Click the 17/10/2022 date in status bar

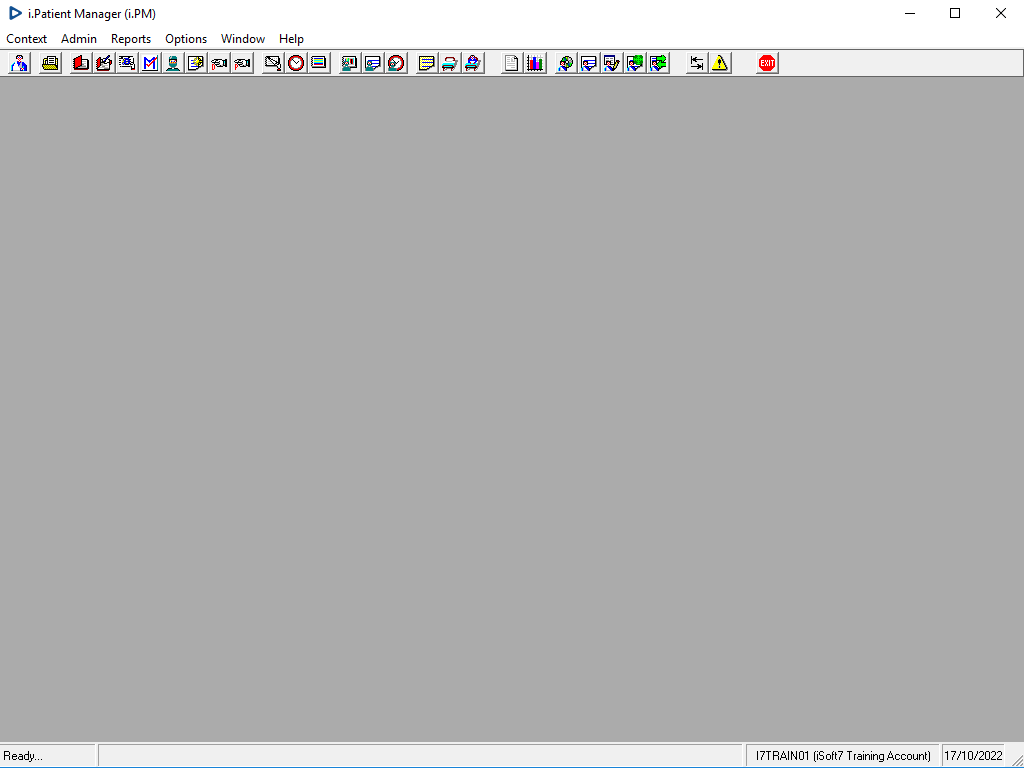(x=973, y=756)
